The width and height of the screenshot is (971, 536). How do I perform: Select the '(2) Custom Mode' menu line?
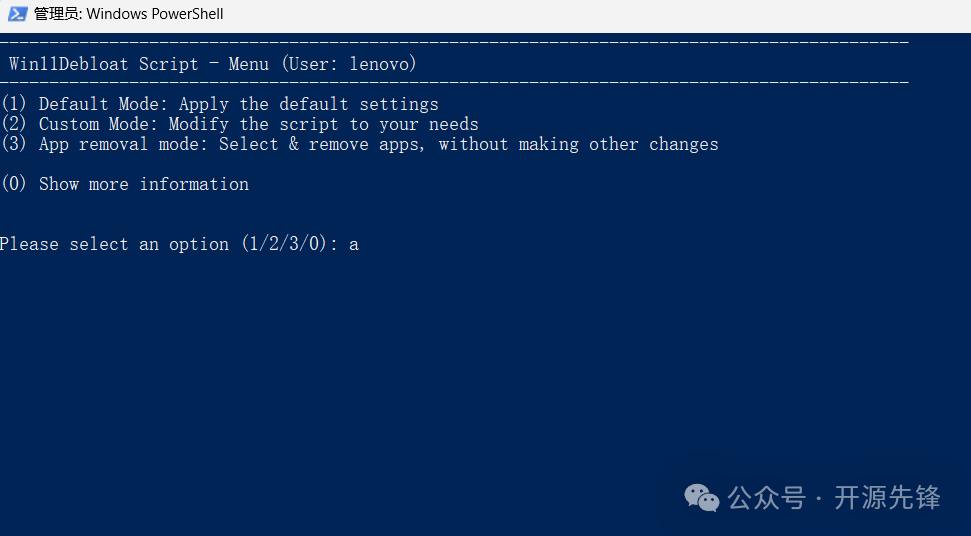[x=240, y=124]
